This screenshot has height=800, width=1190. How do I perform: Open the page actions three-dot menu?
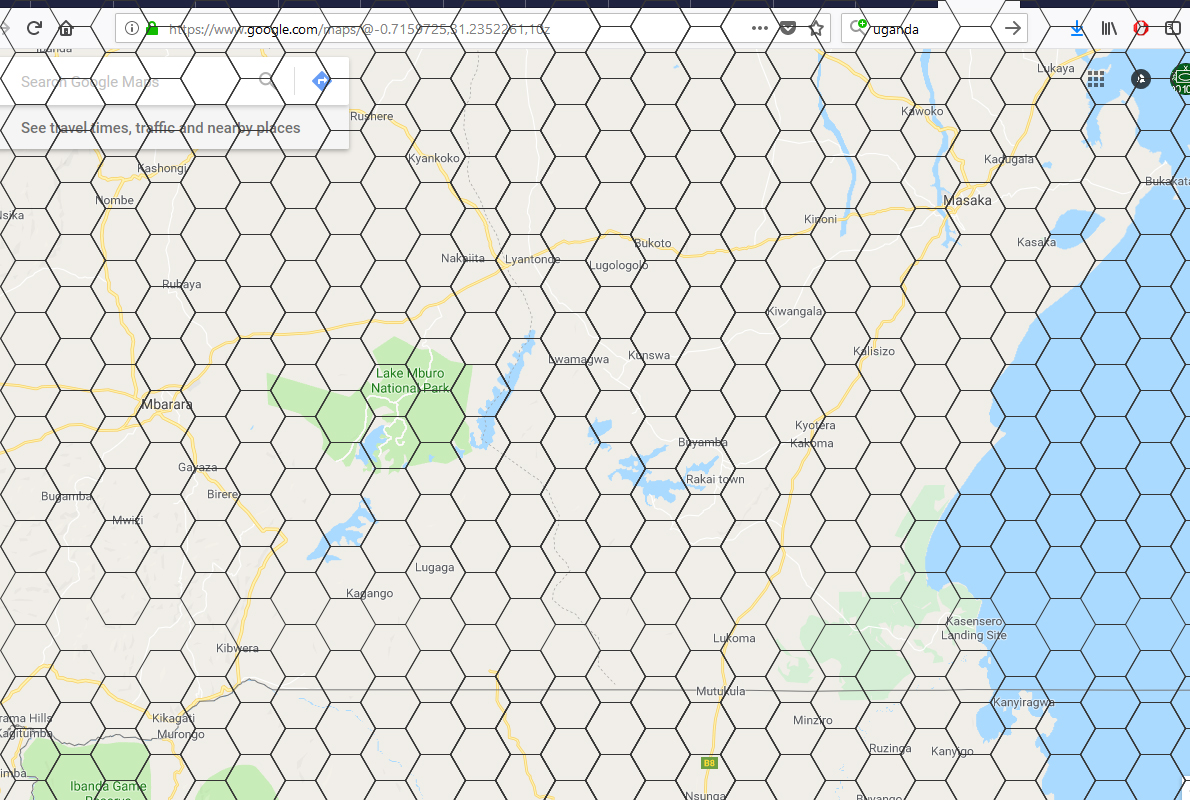[759, 28]
